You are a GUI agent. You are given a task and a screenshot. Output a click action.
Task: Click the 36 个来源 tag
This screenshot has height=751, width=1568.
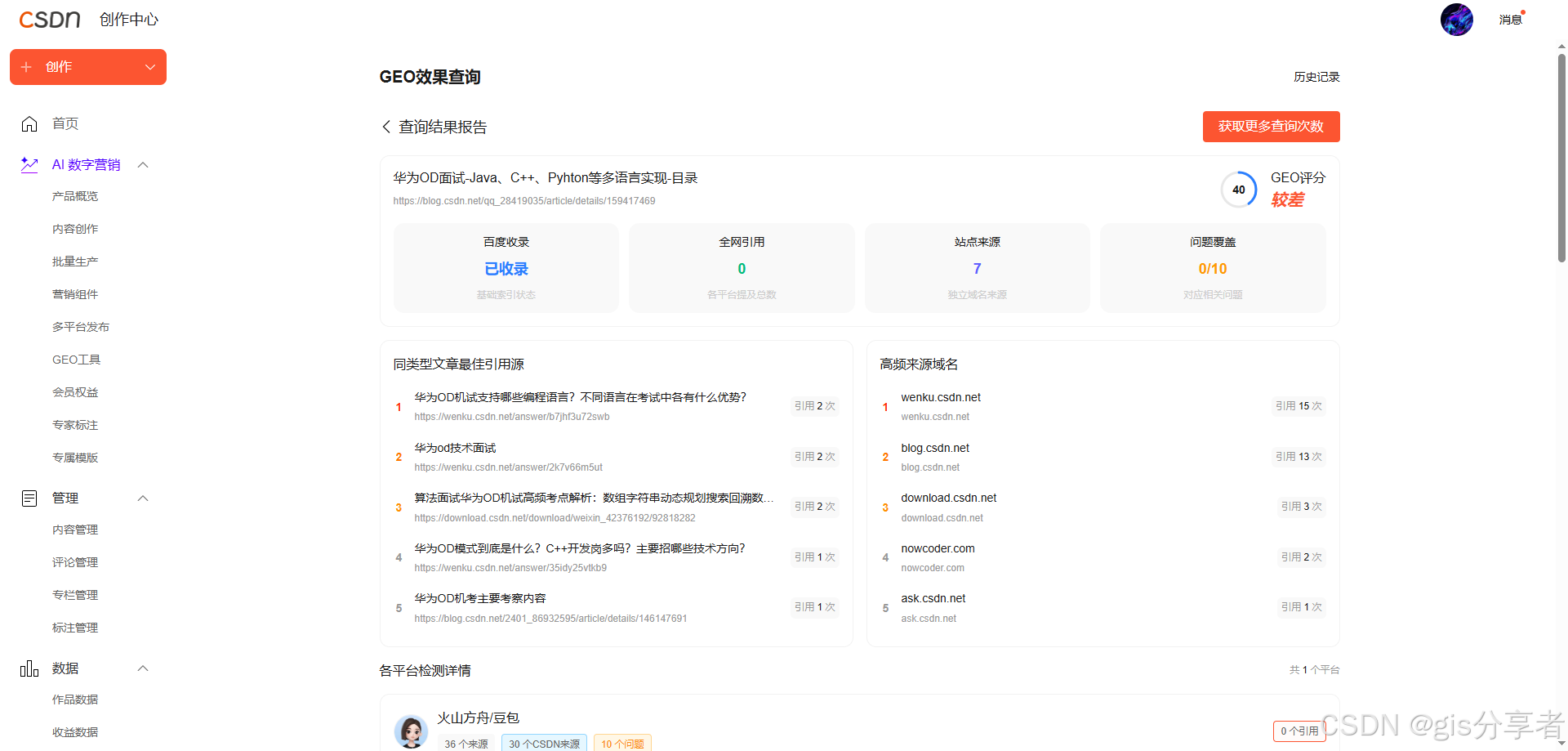tap(466, 744)
